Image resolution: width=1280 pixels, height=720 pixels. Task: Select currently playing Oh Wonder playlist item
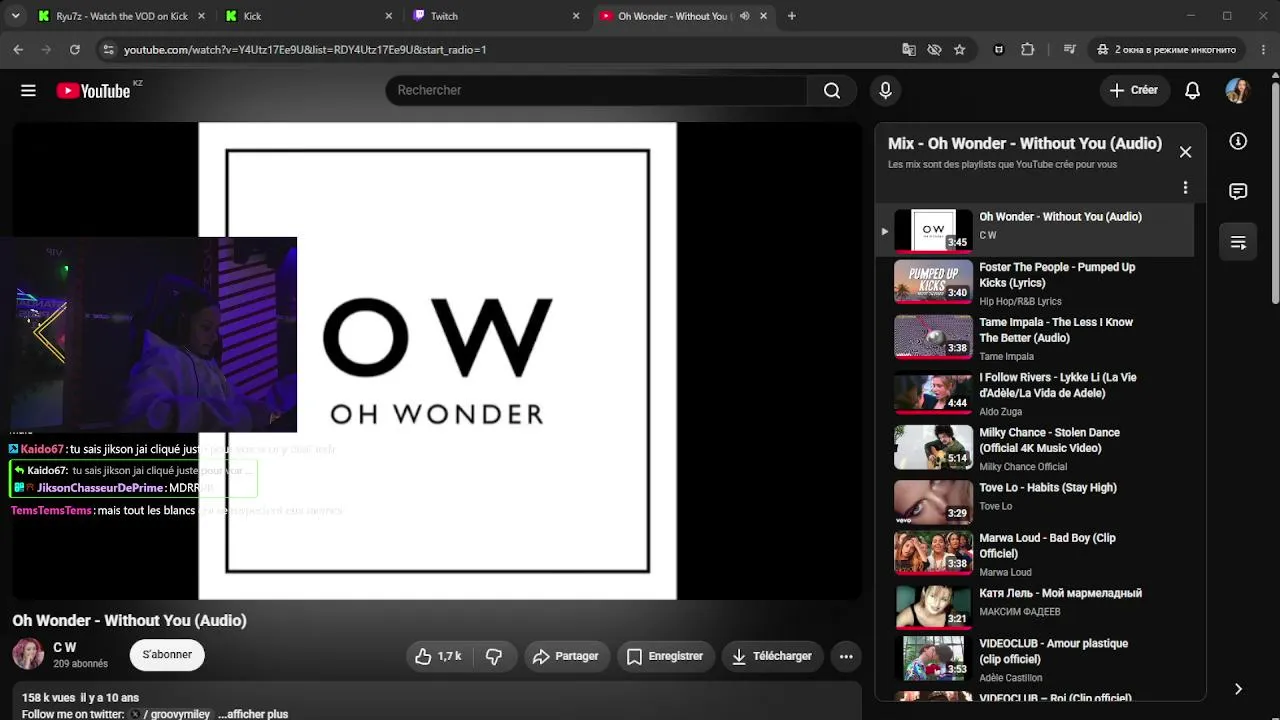pyautogui.click(x=1035, y=230)
